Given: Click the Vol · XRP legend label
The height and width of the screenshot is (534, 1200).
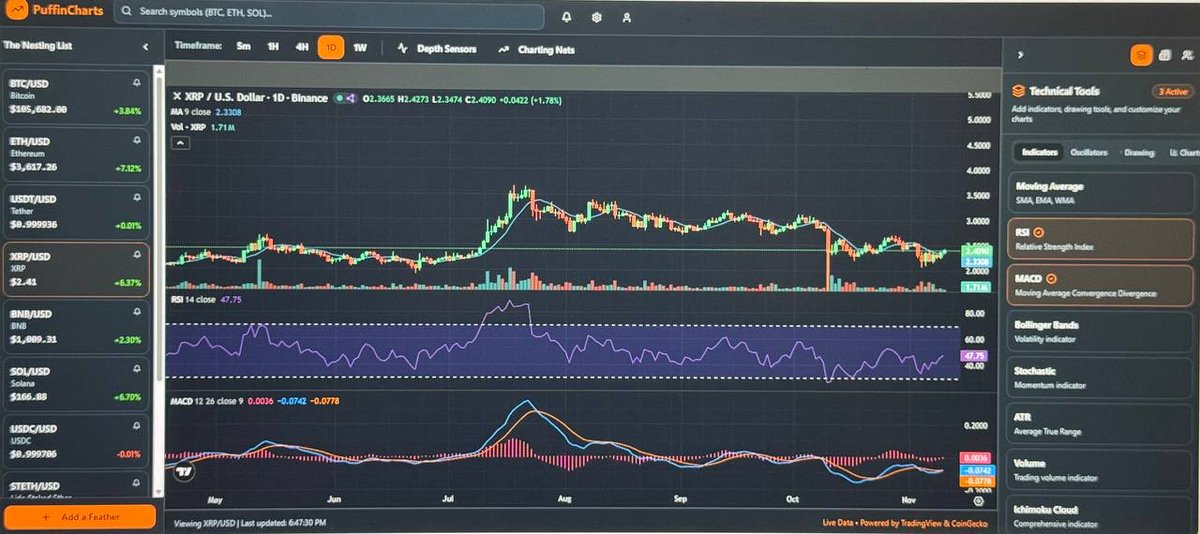Looking at the screenshot, I should coord(189,128).
